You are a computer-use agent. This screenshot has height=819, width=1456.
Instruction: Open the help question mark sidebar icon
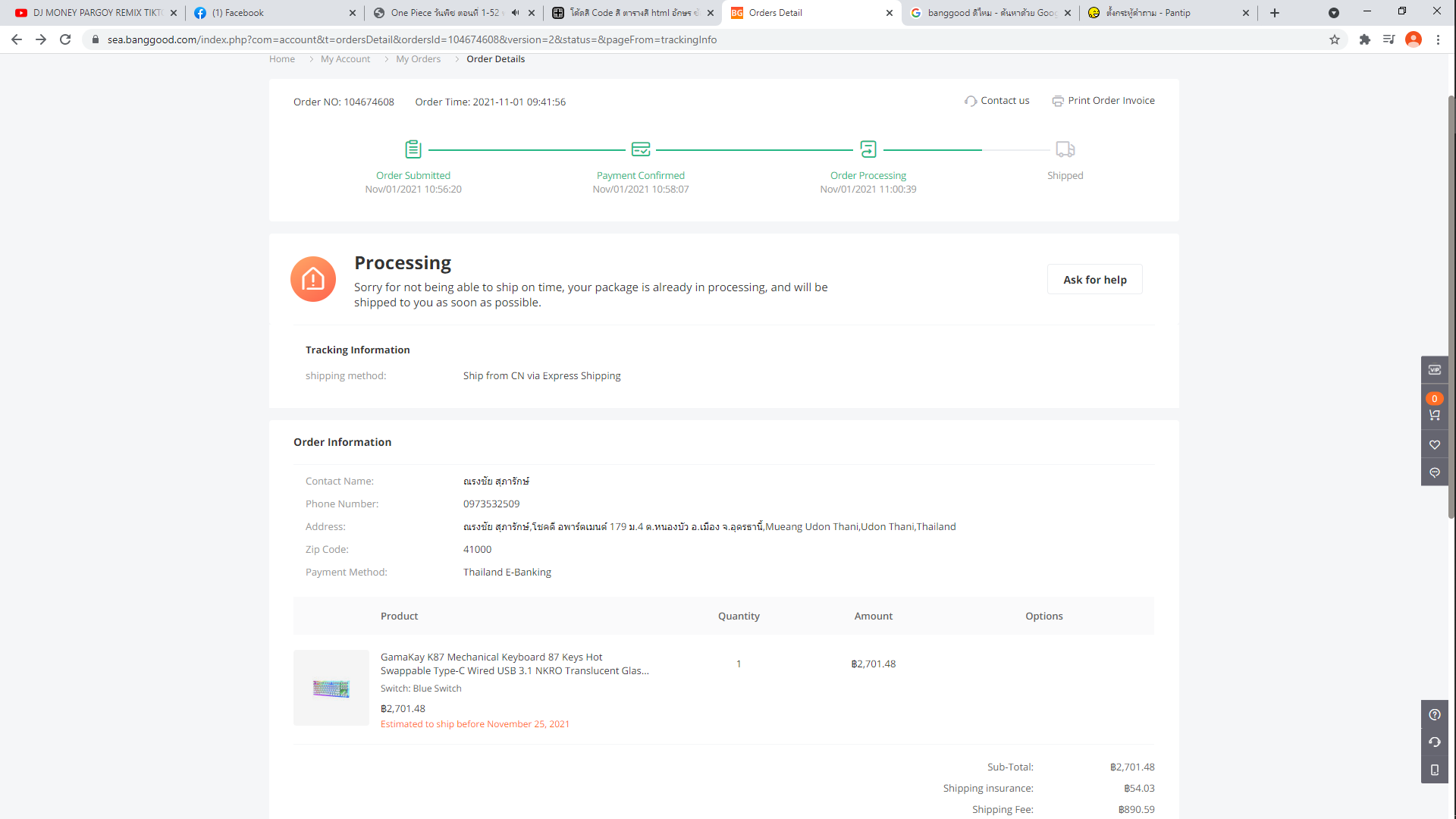point(1435,715)
